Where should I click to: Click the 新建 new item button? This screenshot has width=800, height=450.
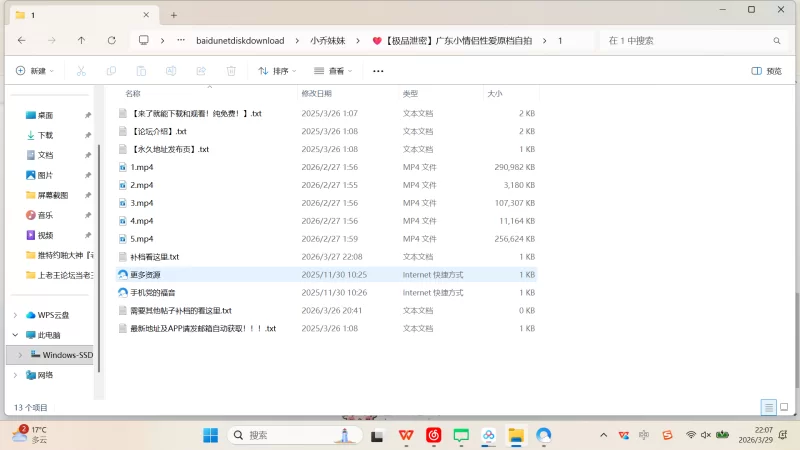coord(34,71)
